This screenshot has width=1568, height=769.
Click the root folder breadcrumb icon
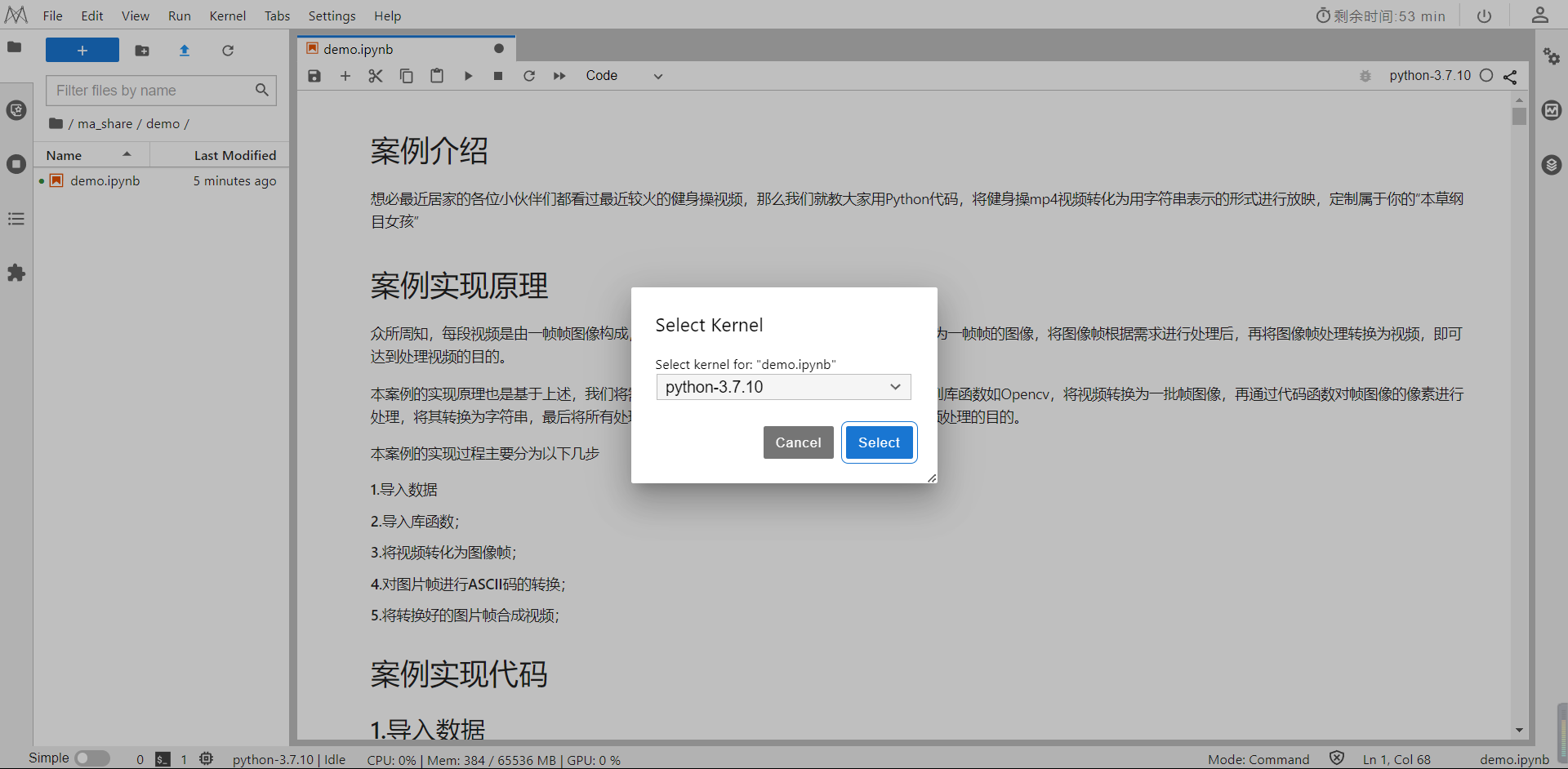[x=56, y=123]
